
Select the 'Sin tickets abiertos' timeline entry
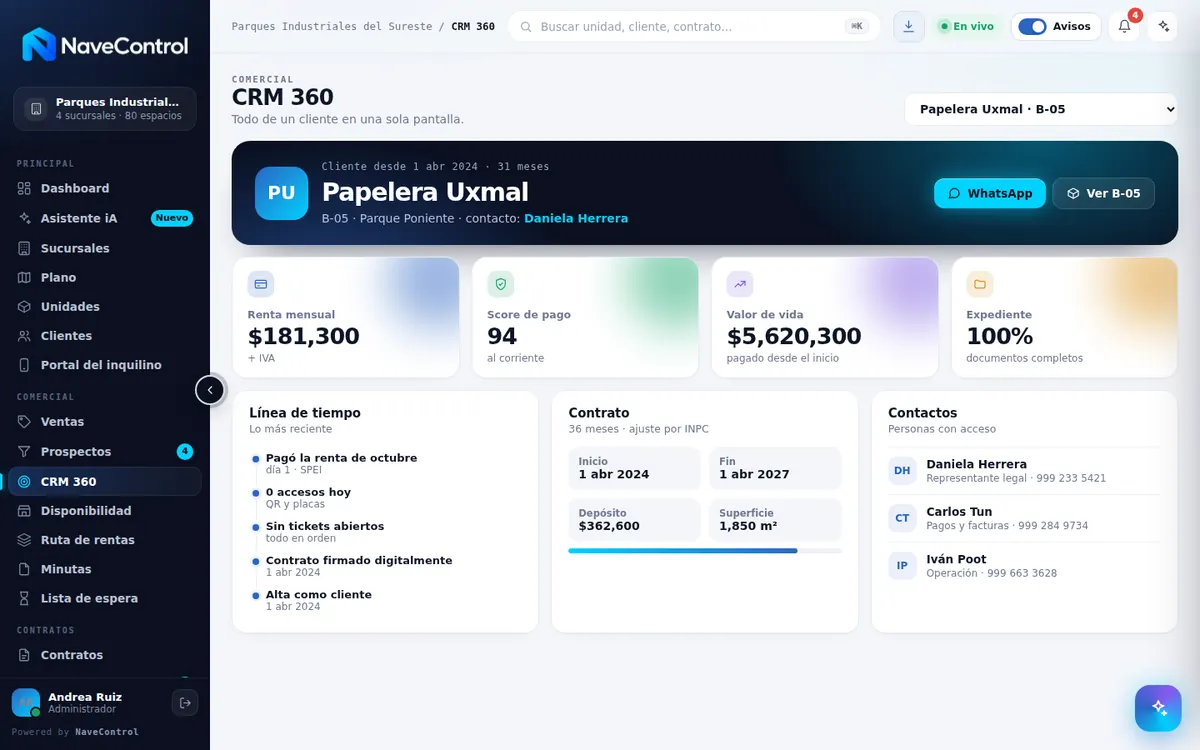pos(325,531)
